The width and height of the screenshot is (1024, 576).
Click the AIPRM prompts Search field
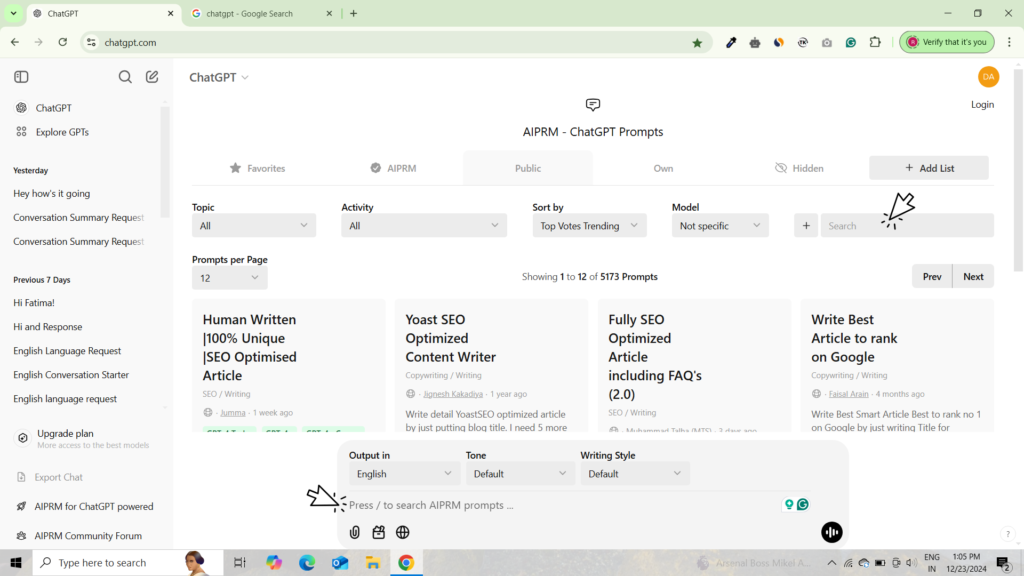(906, 226)
